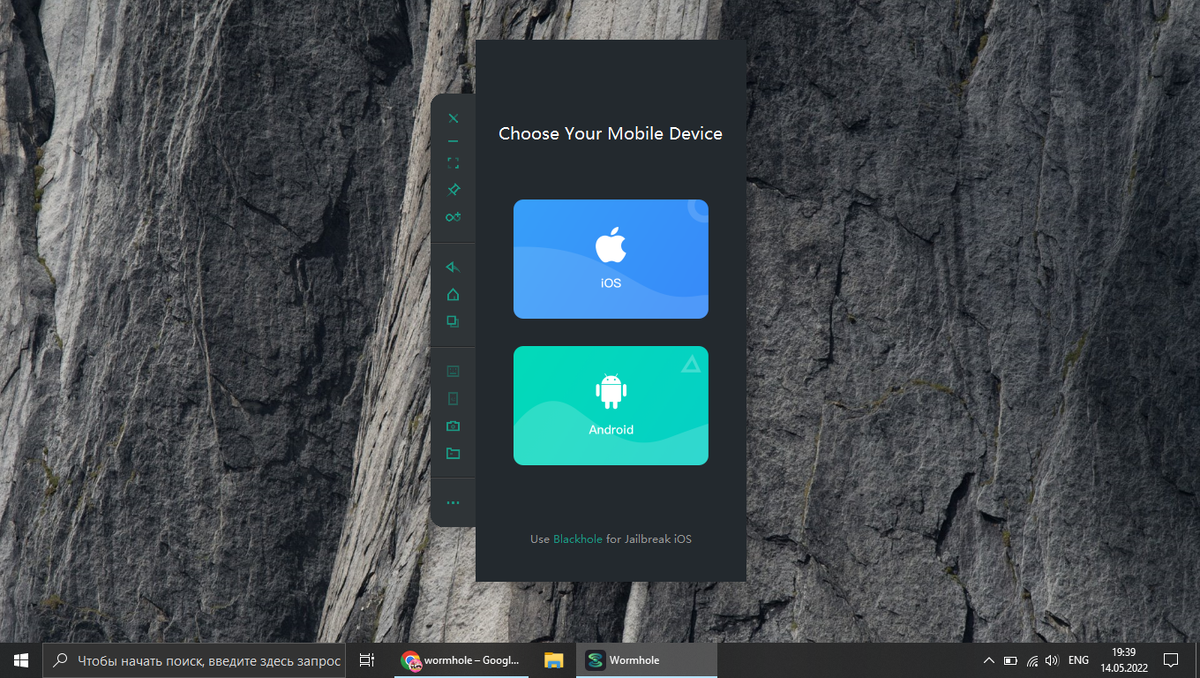Viewport: 1200px width, 678px height.
Task: Switch to the Chrome wormhole Google tab
Action: point(461,660)
